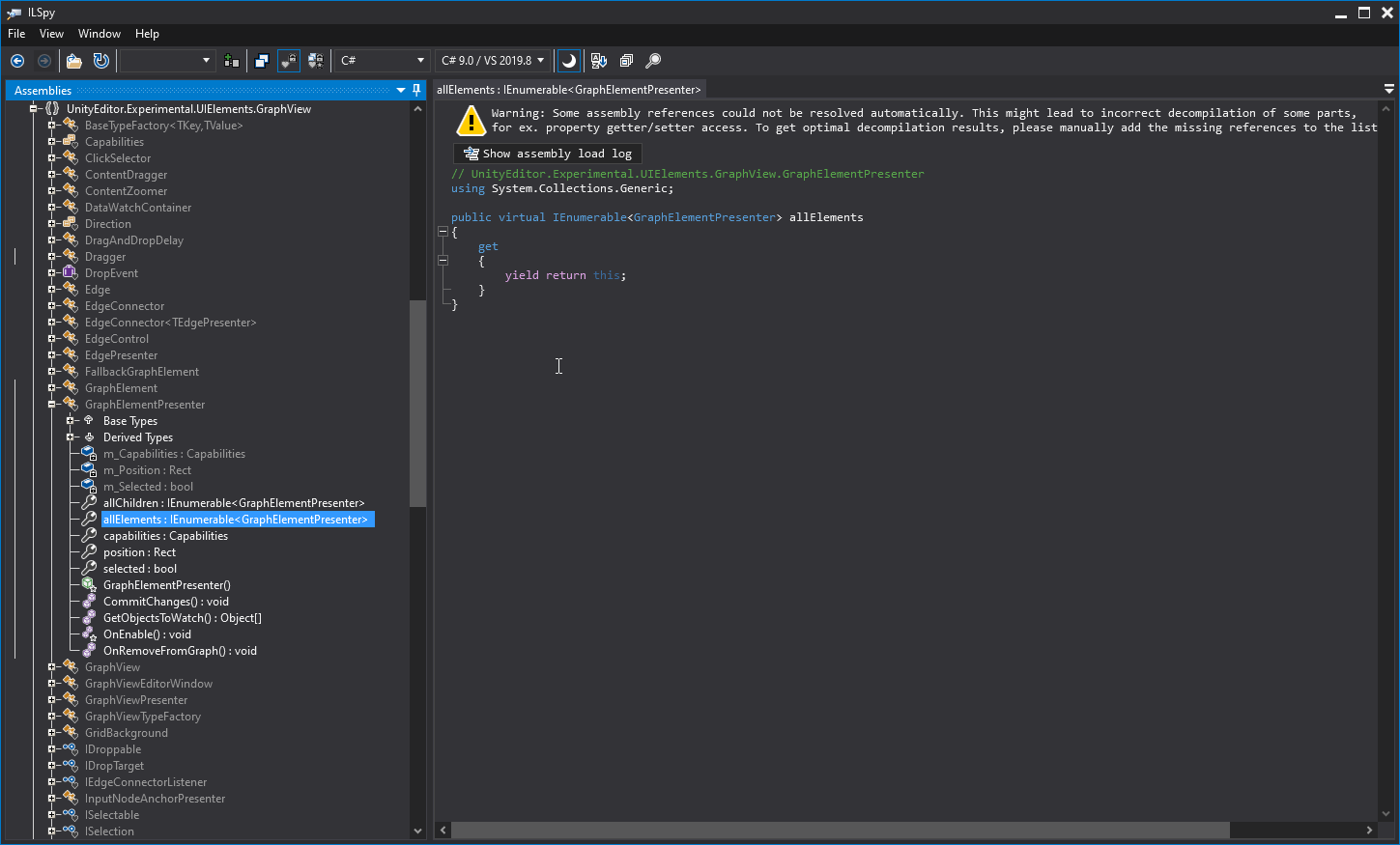Viewport: 1400px width, 845px height.
Task: Reload all assemblies with the refresh icon
Action: [100, 60]
